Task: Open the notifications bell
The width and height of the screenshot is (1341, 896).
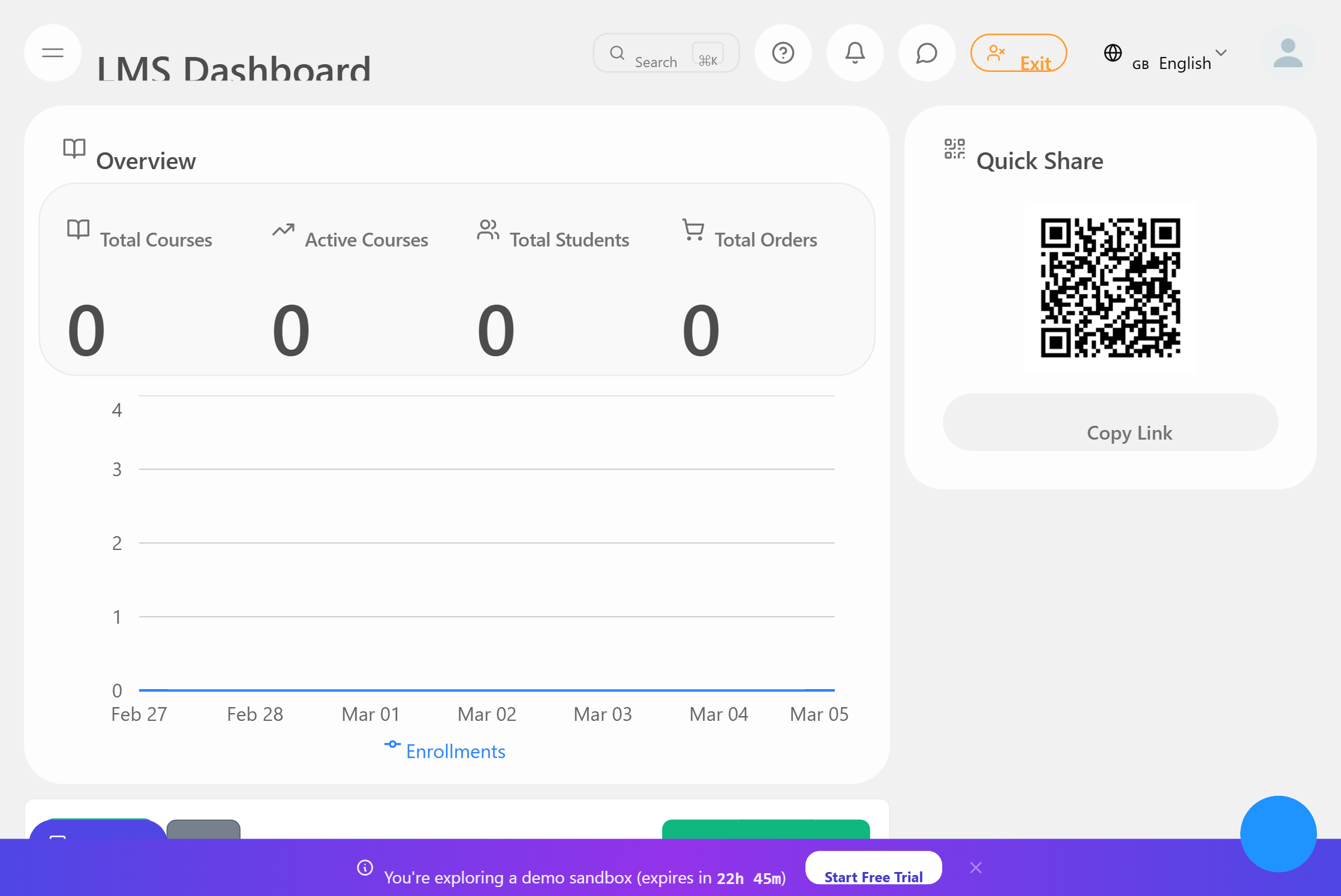Action: [855, 53]
